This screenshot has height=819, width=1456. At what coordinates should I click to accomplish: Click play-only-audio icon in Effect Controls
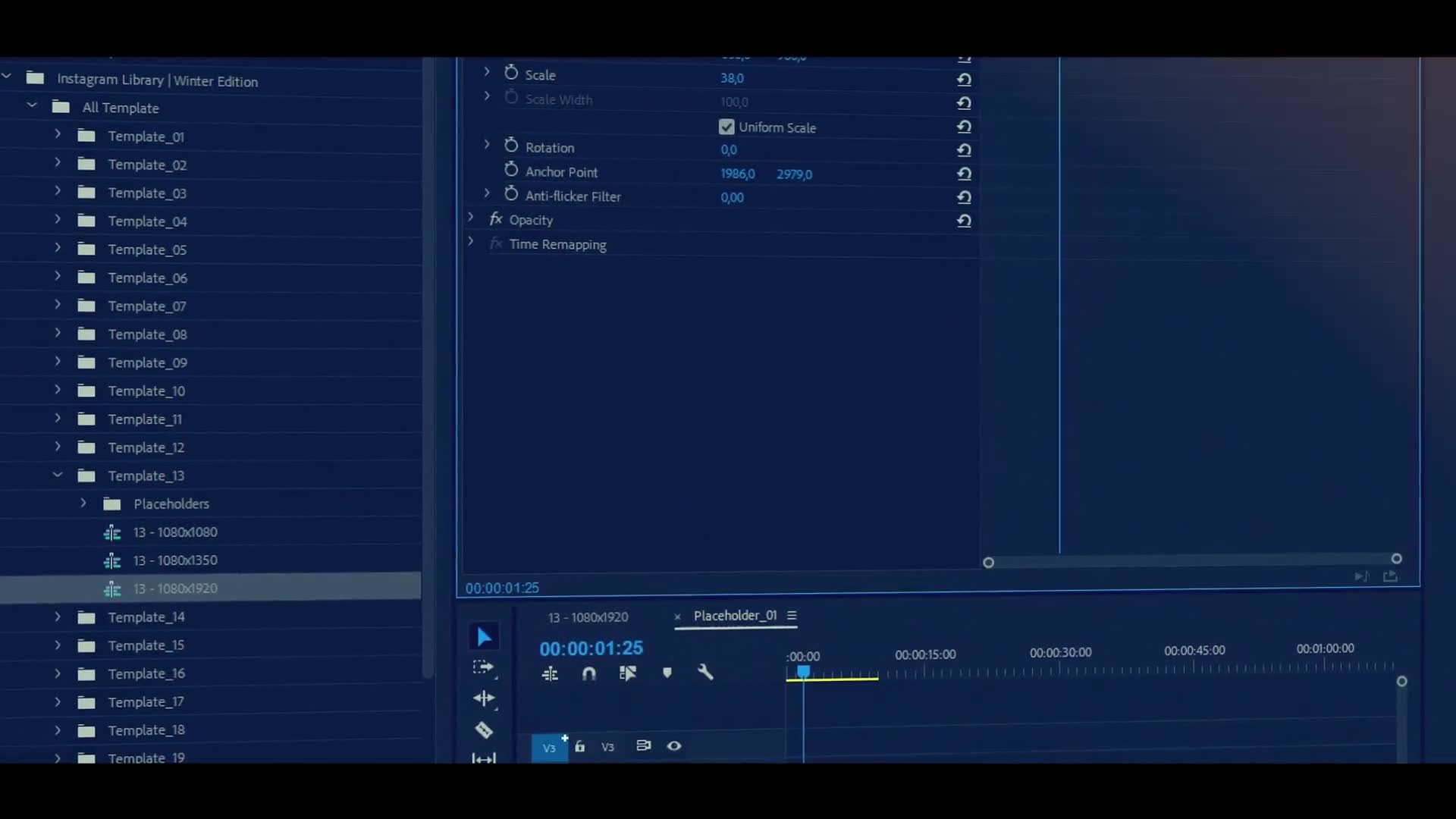pyautogui.click(x=1362, y=576)
